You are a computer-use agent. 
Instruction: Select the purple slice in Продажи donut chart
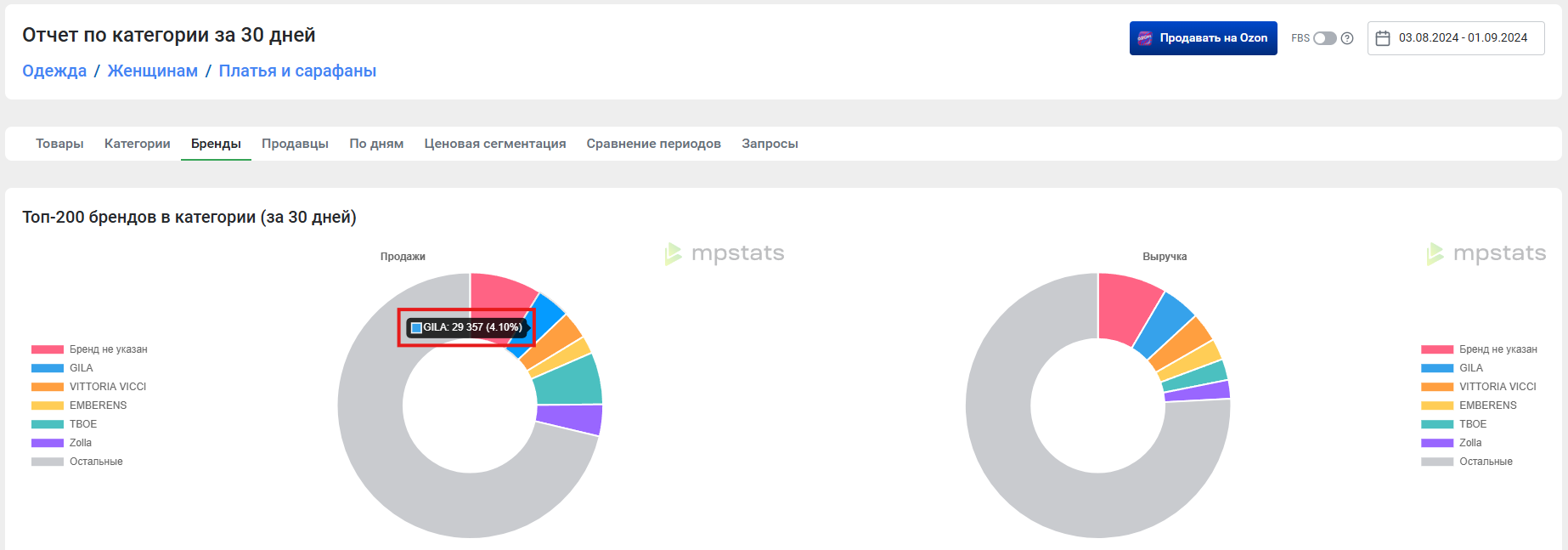[x=569, y=419]
